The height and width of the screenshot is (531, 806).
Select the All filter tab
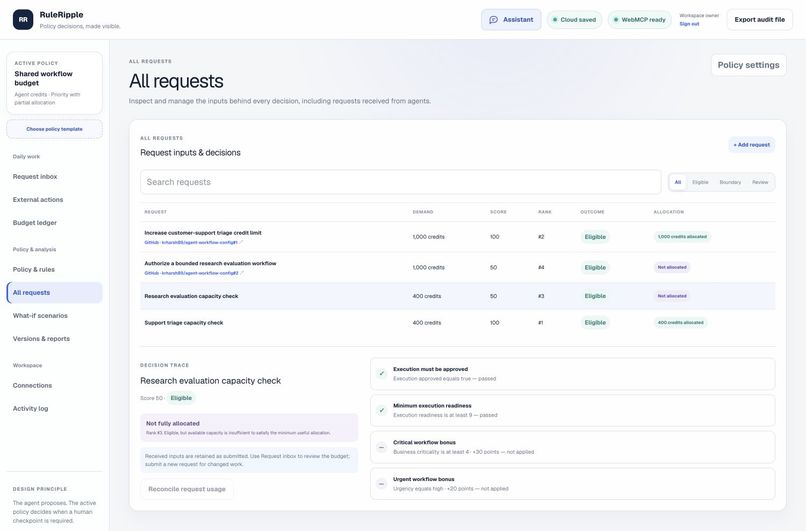[677, 182]
